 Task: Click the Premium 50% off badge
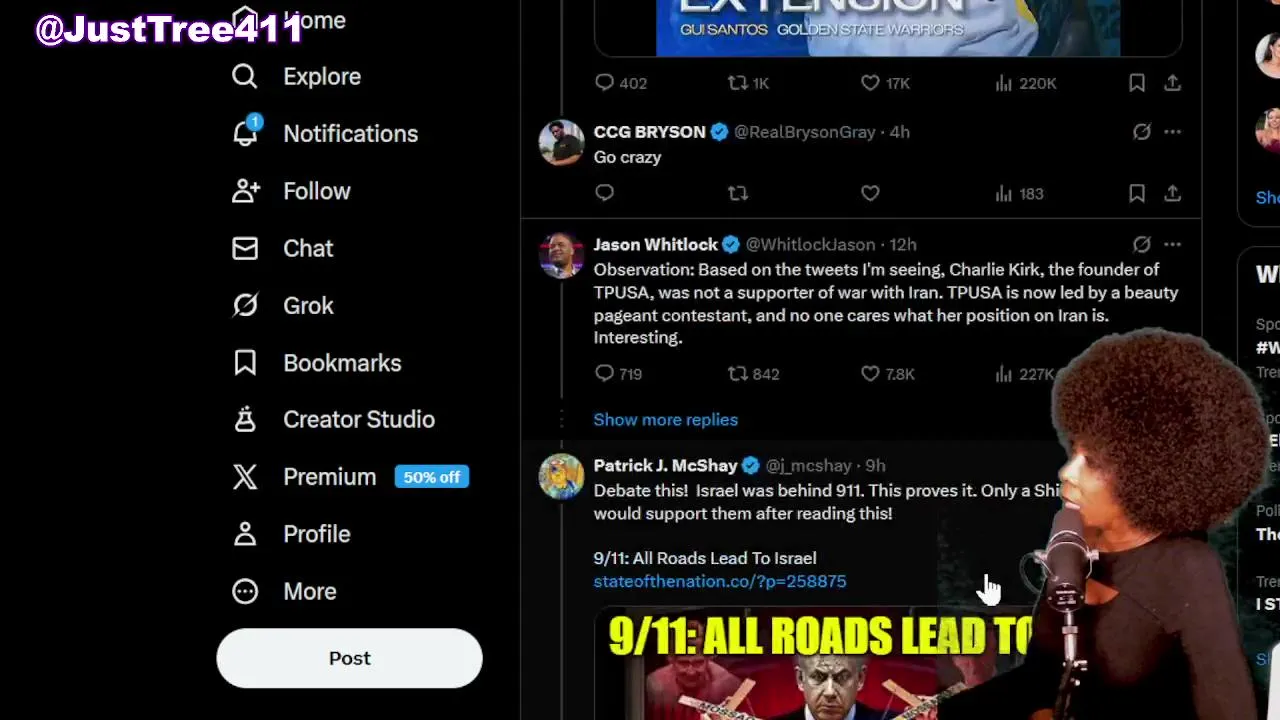[x=432, y=477]
